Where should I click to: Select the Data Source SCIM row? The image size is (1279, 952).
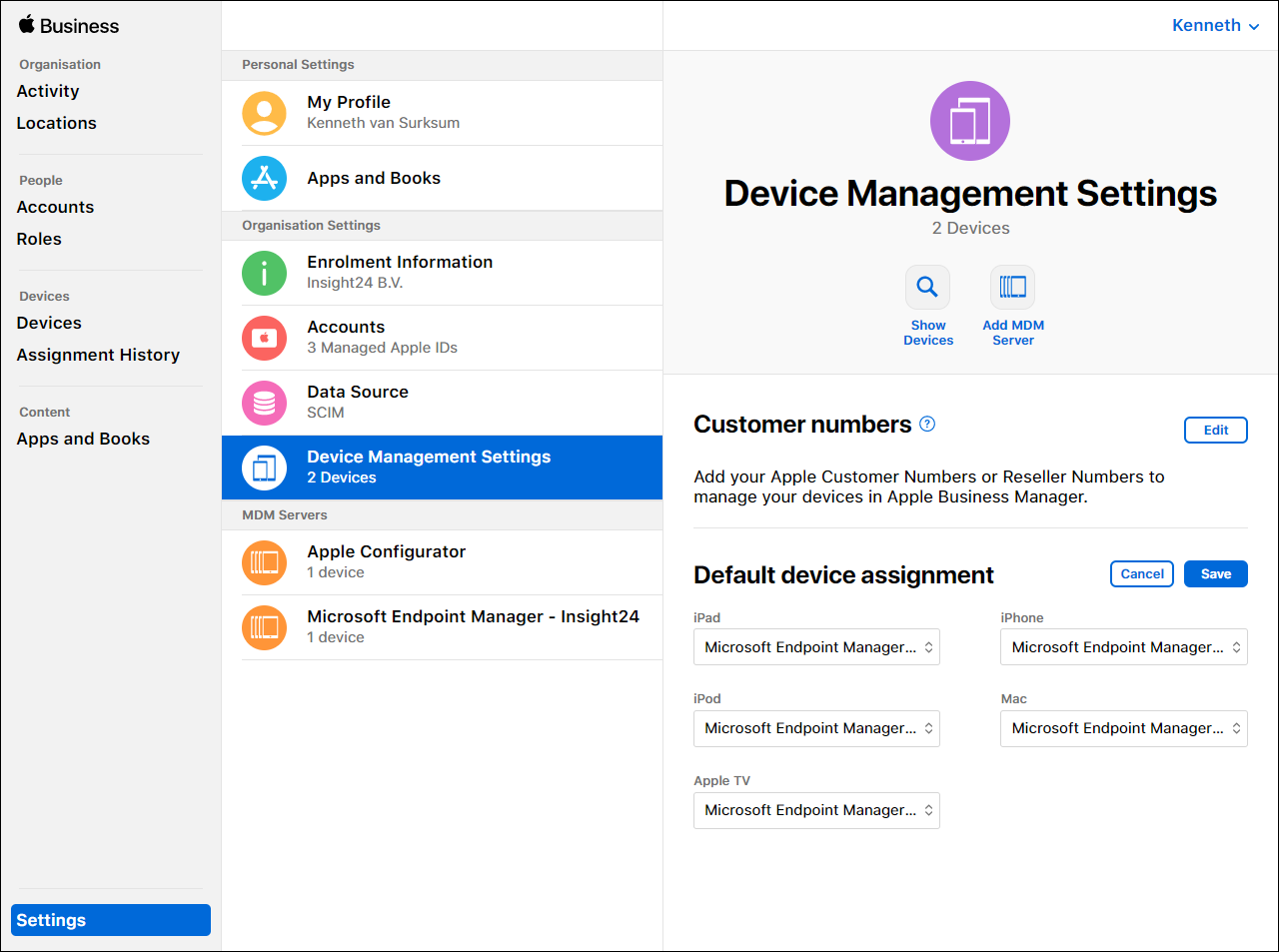click(442, 403)
